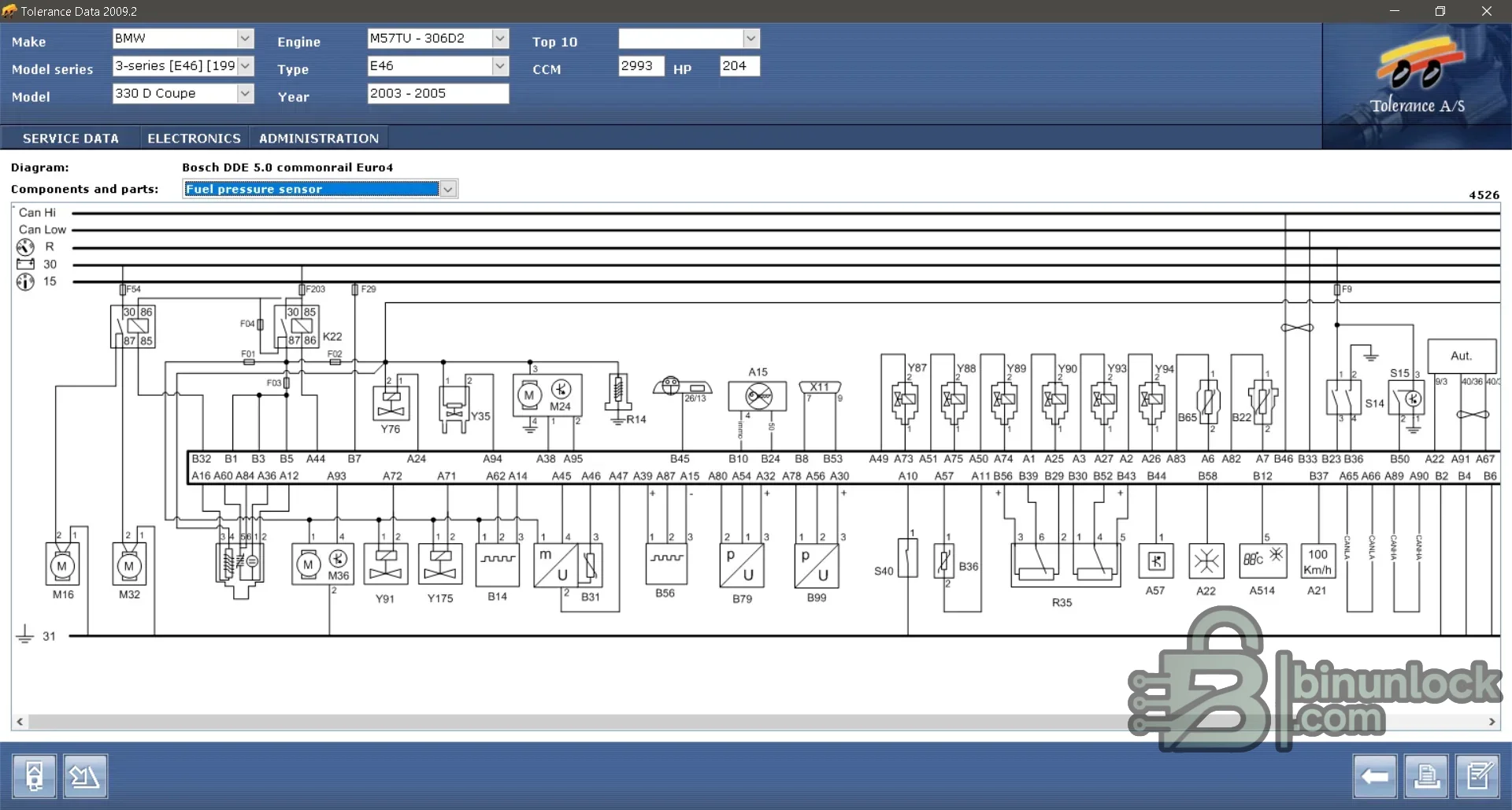Select the Y91 valve symbol

click(x=385, y=564)
